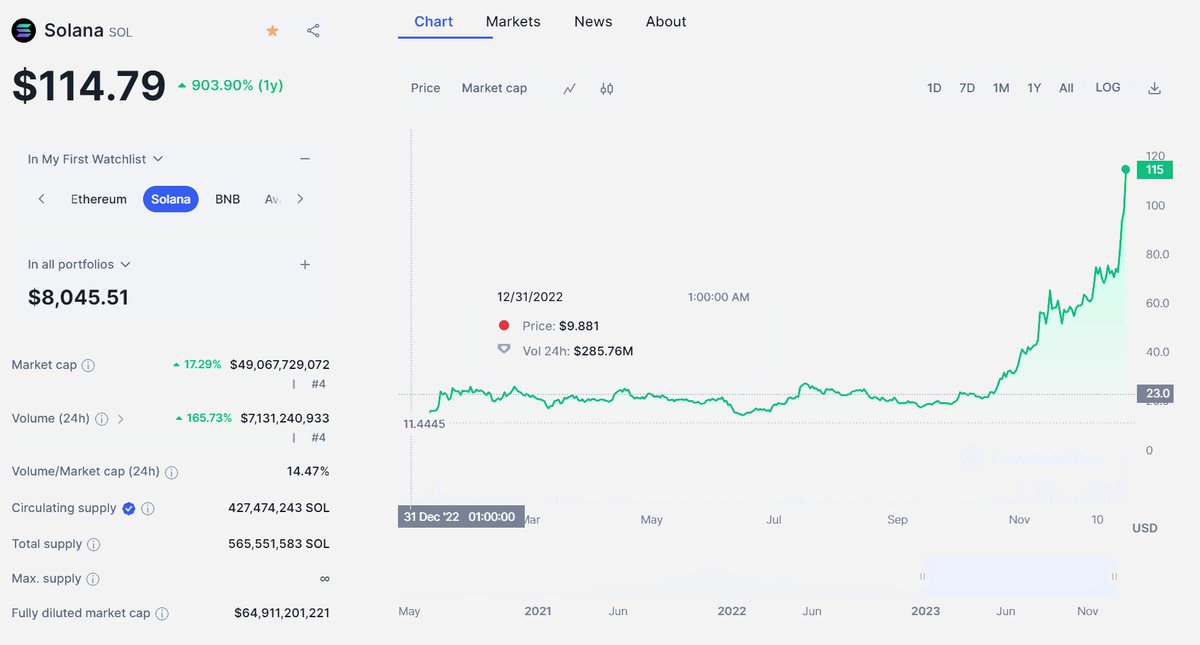Click the Solana logo icon
This screenshot has height=645, width=1200.
pos(23,31)
